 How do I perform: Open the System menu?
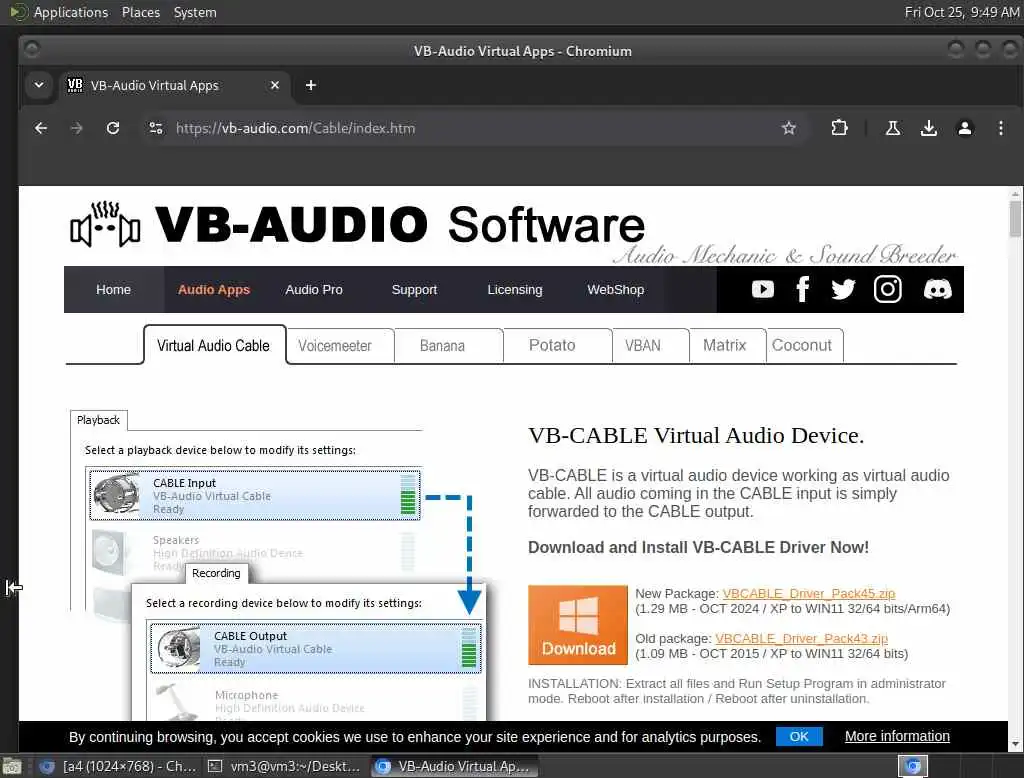point(195,12)
